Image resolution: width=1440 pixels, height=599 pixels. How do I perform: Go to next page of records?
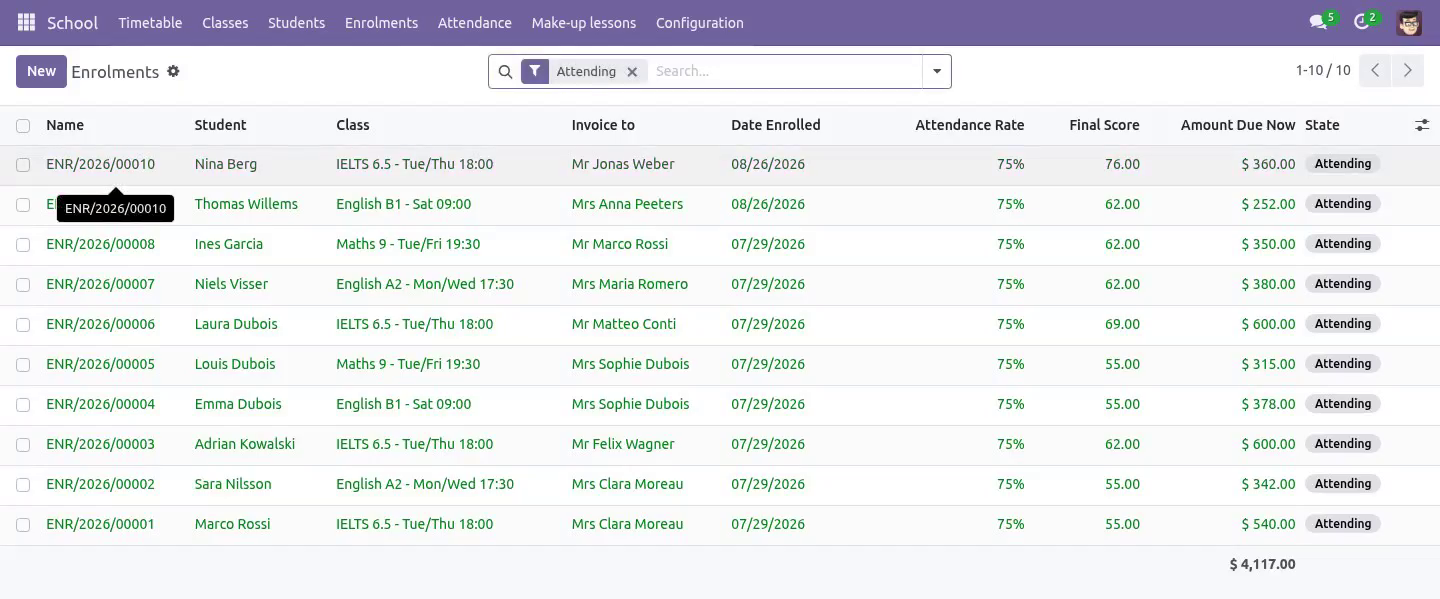1407,70
